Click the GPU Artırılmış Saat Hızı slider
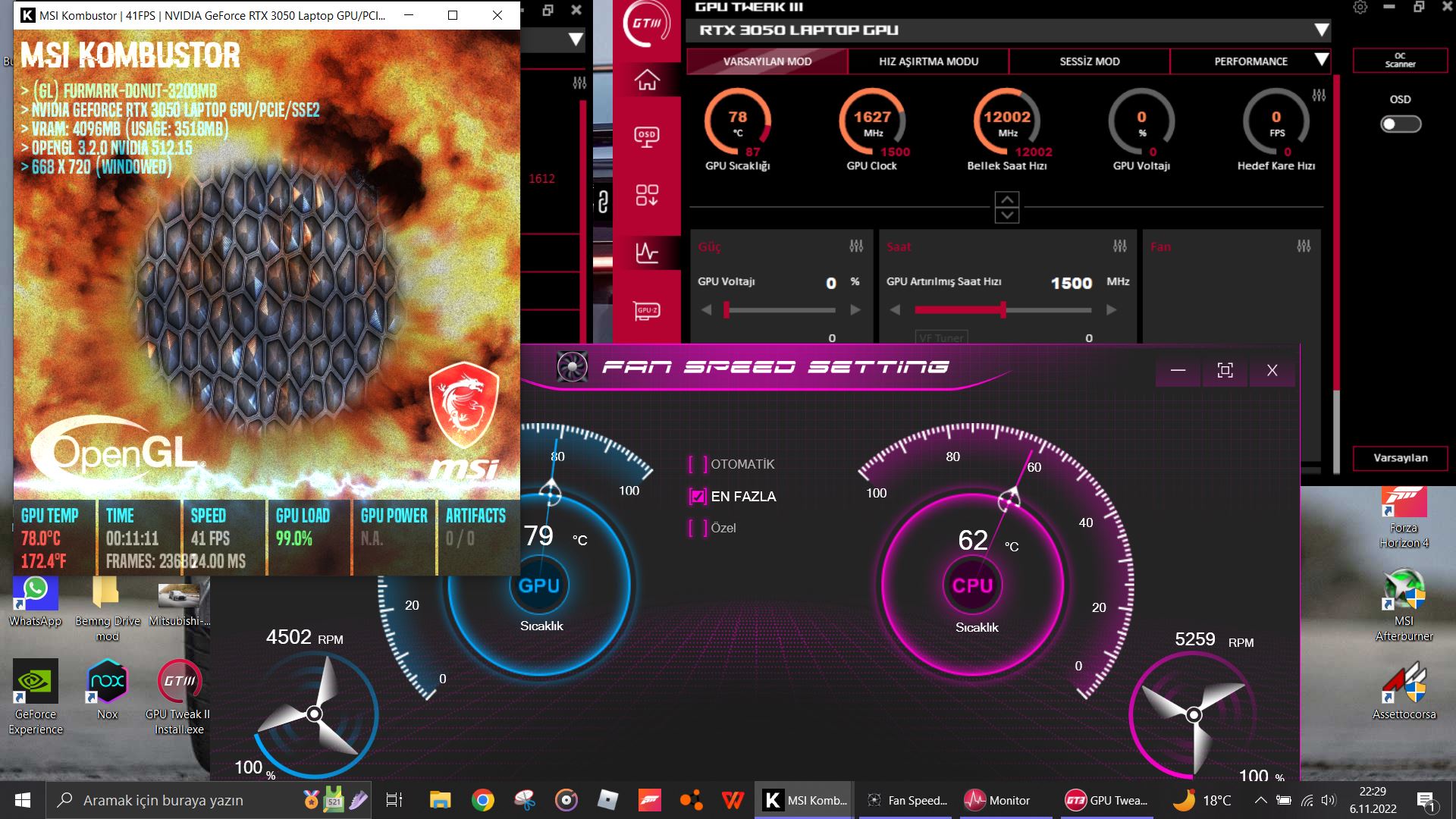1456x819 pixels. (x=1003, y=310)
